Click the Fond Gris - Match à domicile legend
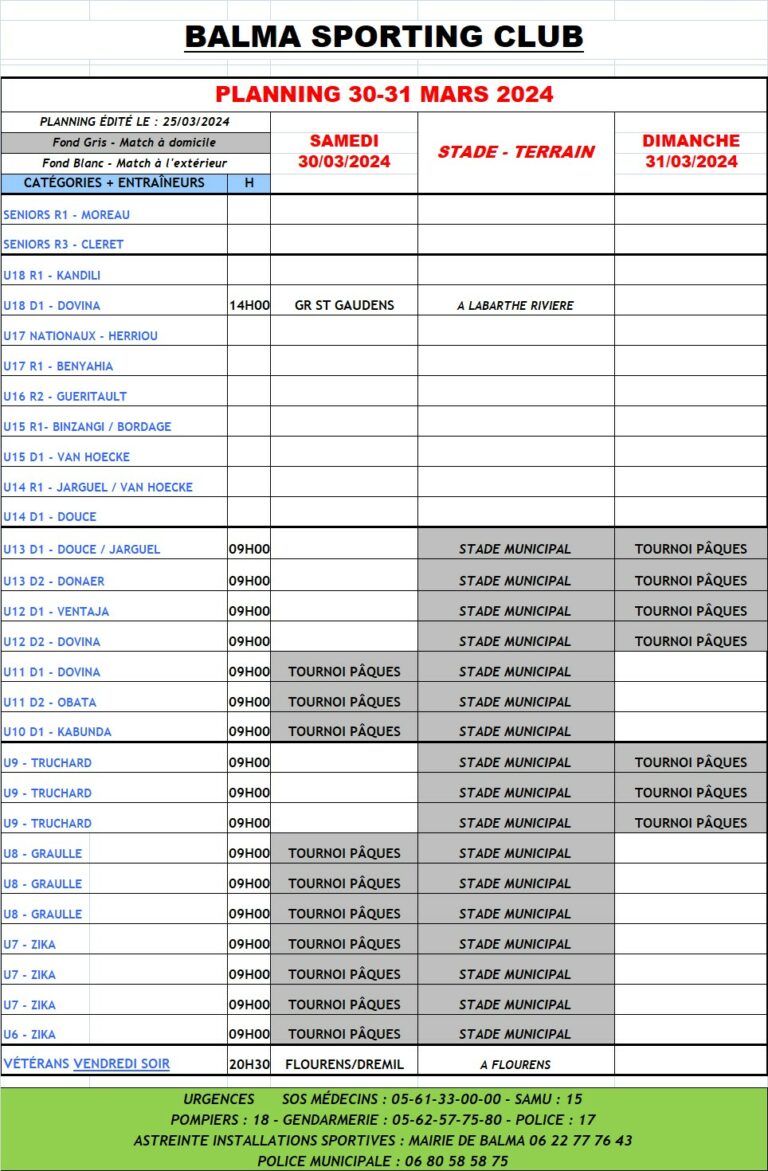This screenshot has height=1171, width=768. [135, 142]
